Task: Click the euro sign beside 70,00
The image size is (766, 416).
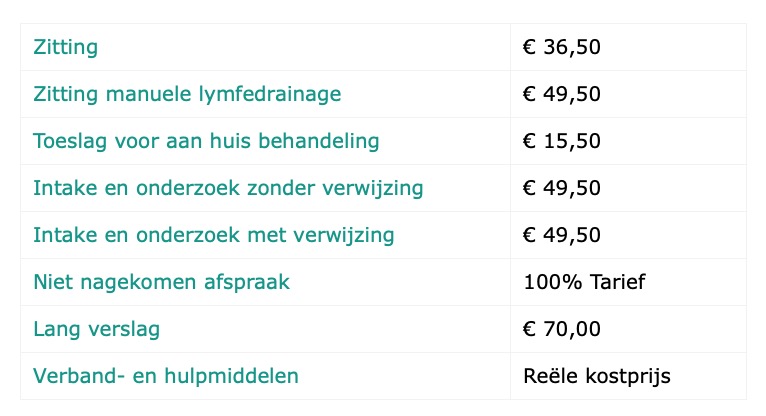Action: pyautogui.click(x=529, y=329)
